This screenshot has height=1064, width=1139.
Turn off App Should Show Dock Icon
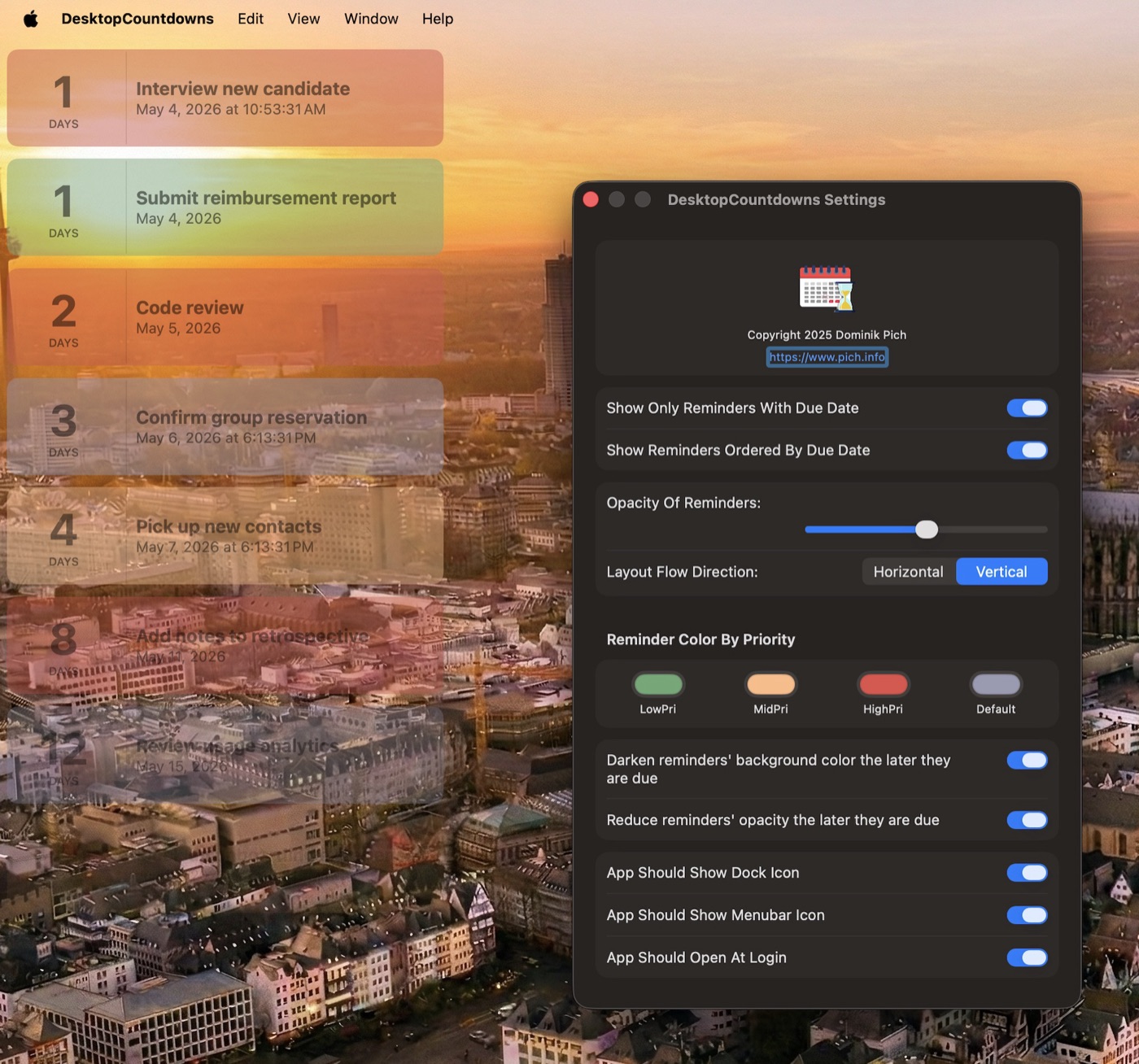pos(1027,873)
